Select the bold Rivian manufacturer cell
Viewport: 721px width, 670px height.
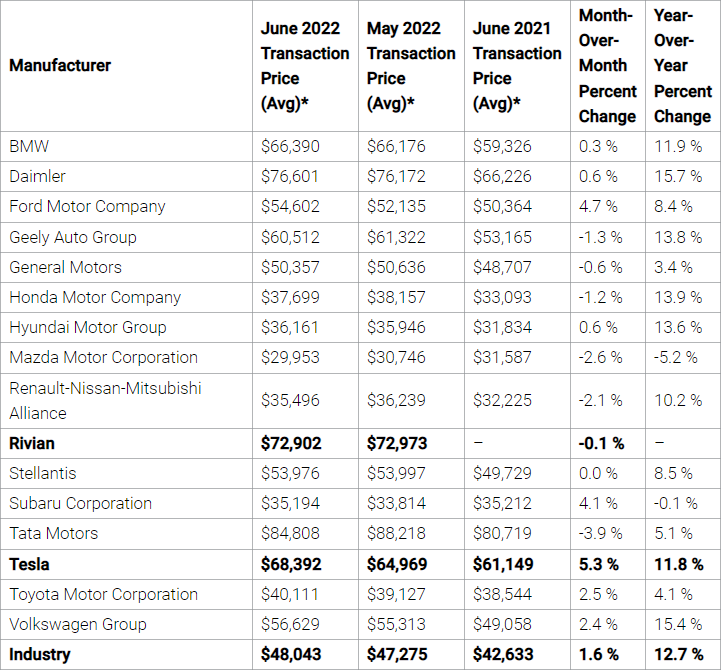32,443
